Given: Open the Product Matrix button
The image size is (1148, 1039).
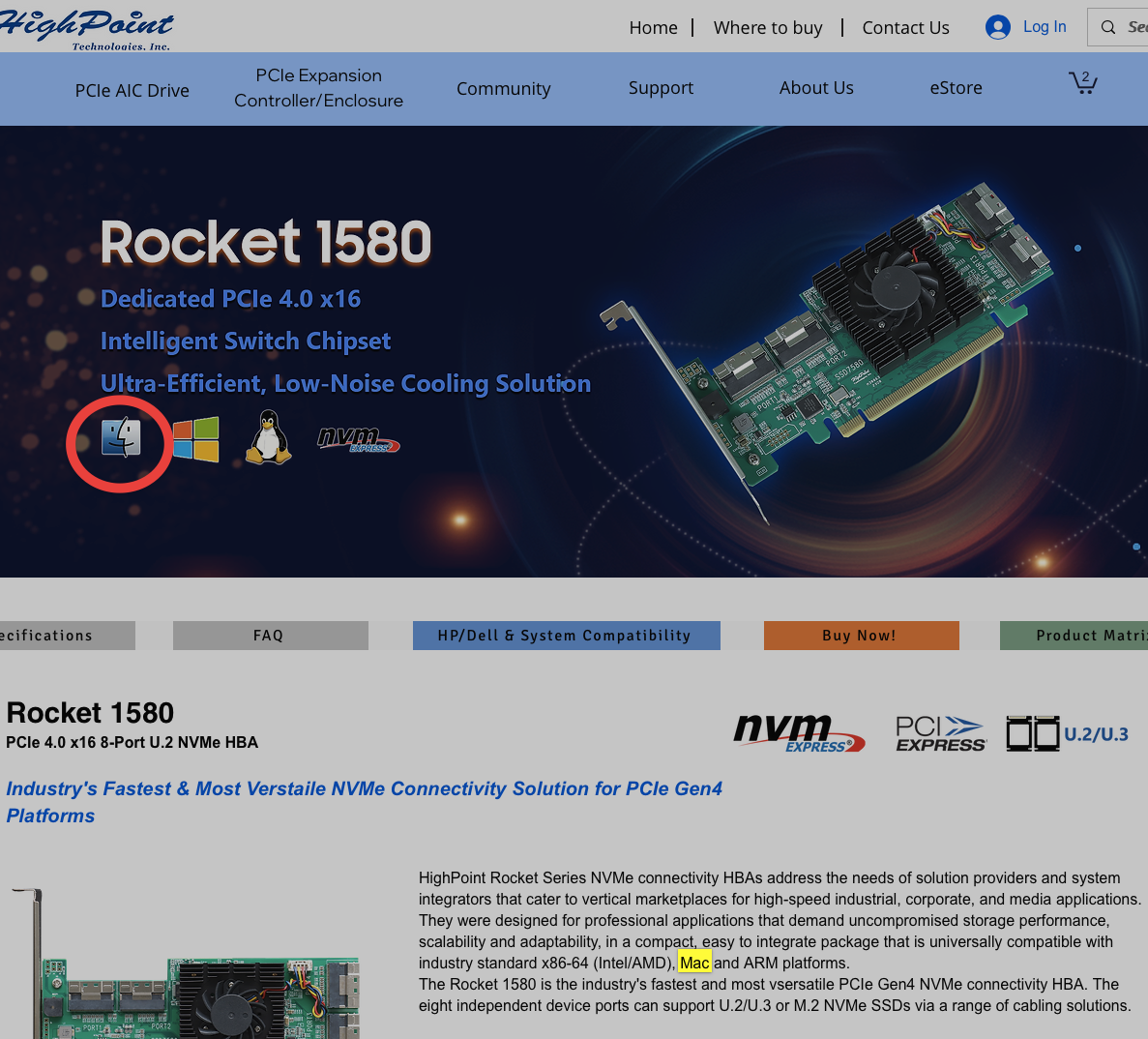Looking at the screenshot, I should click(1074, 636).
